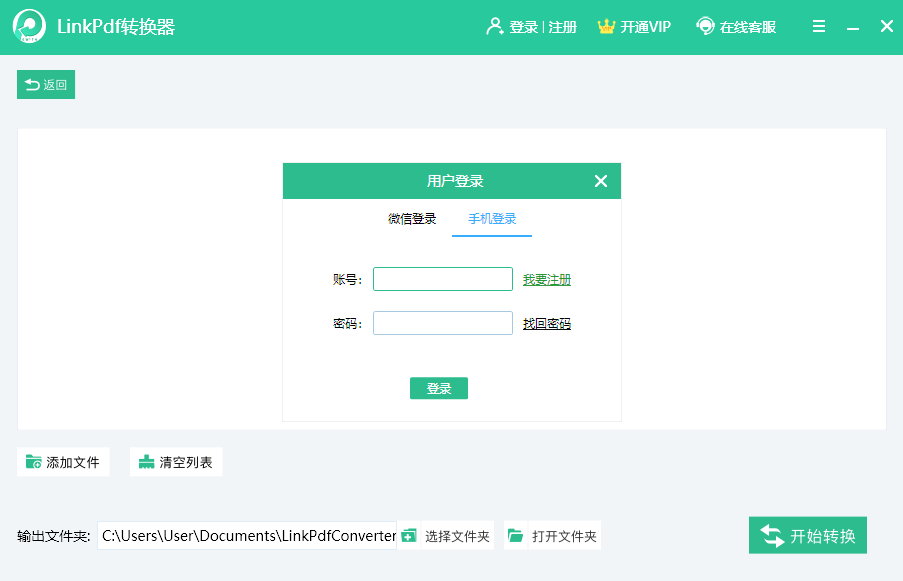The width and height of the screenshot is (903, 581).
Task: Close the 用户登录 dialog
Action: point(601,181)
